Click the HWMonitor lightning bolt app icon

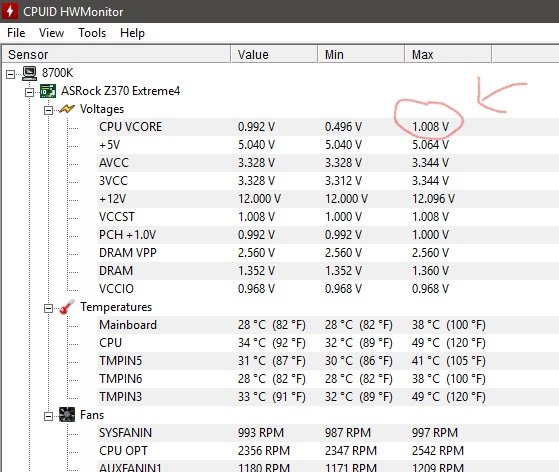10,11
